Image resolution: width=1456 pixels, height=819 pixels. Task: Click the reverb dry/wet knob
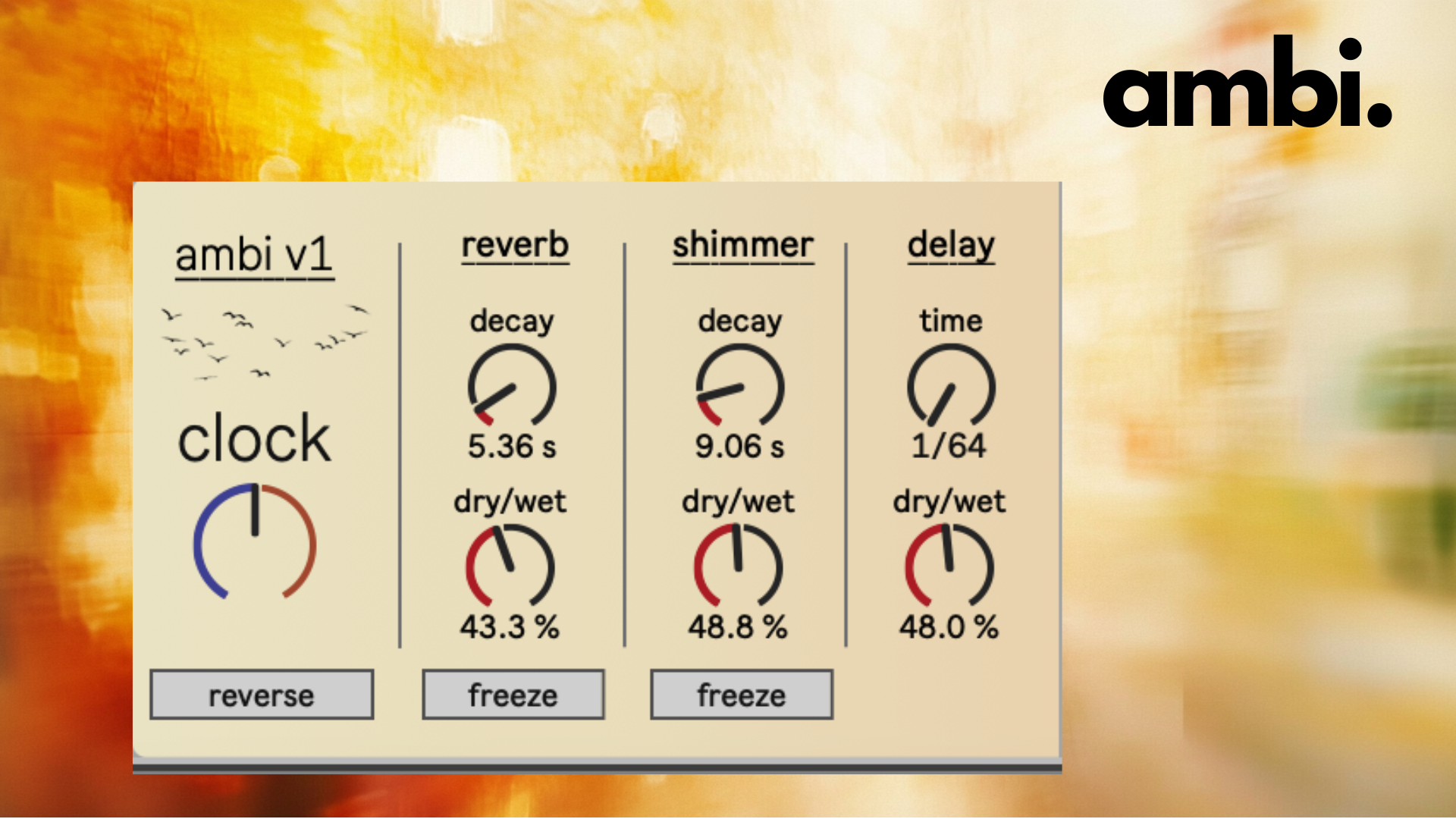click(510, 567)
